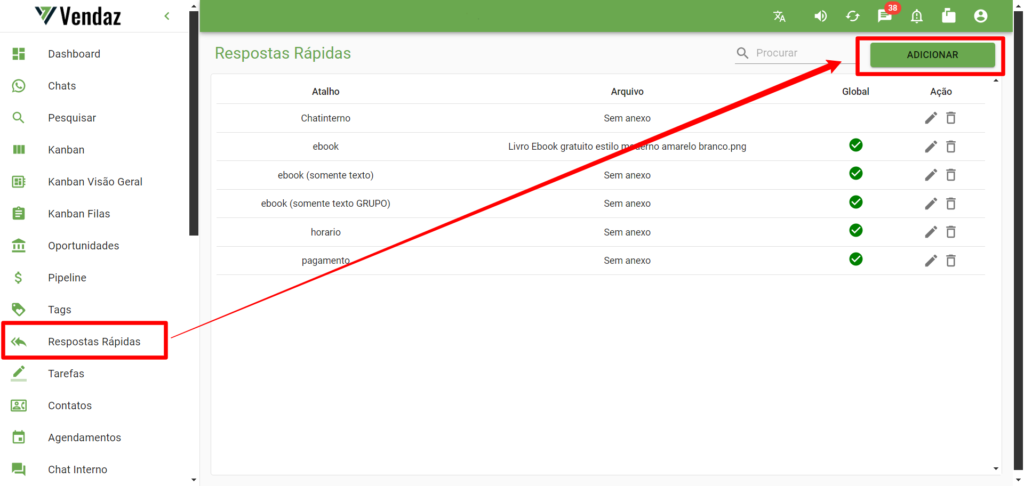Click the Procurar search field
The height and width of the screenshot is (486, 1024).
790,53
